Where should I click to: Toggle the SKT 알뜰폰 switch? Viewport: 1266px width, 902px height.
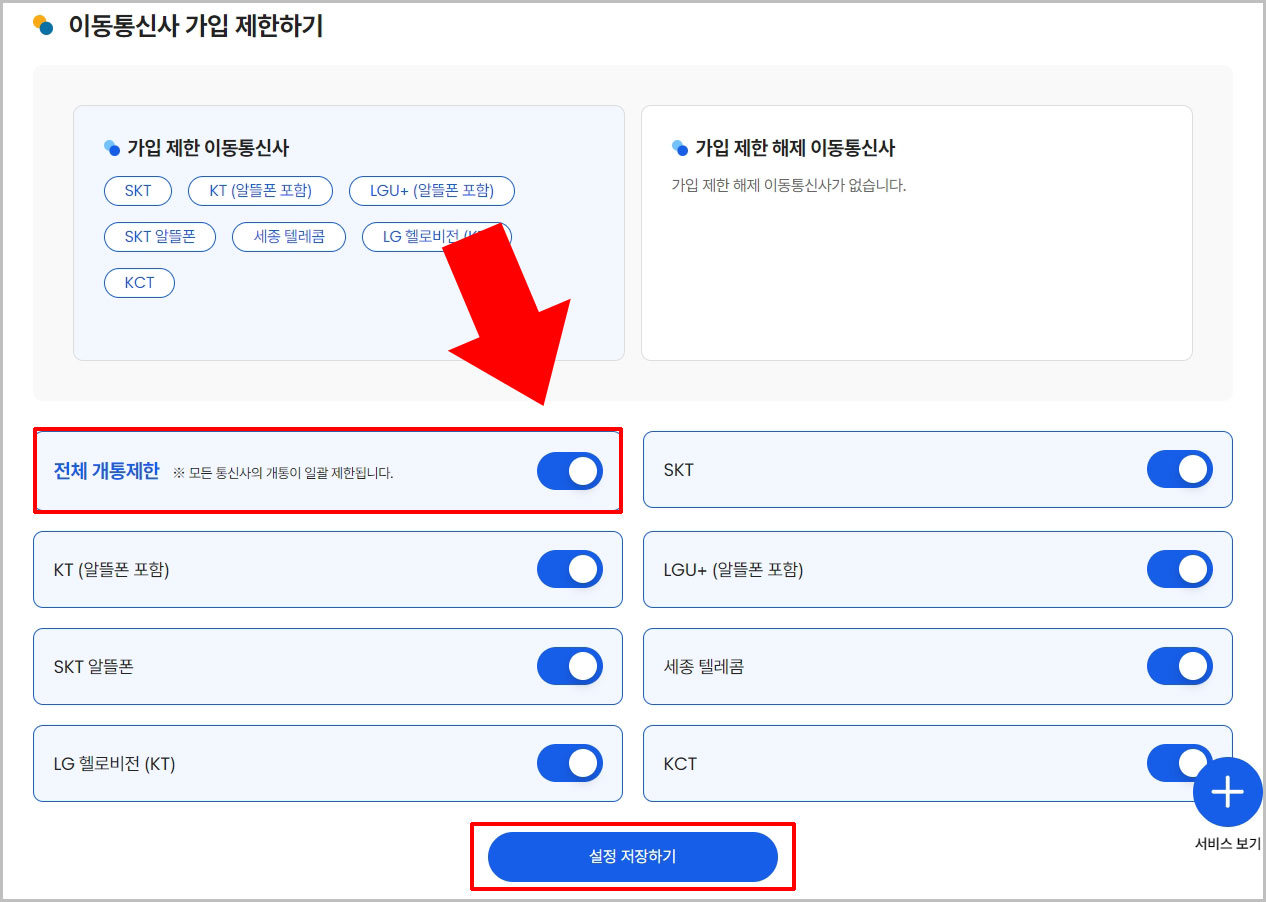point(570,666)
